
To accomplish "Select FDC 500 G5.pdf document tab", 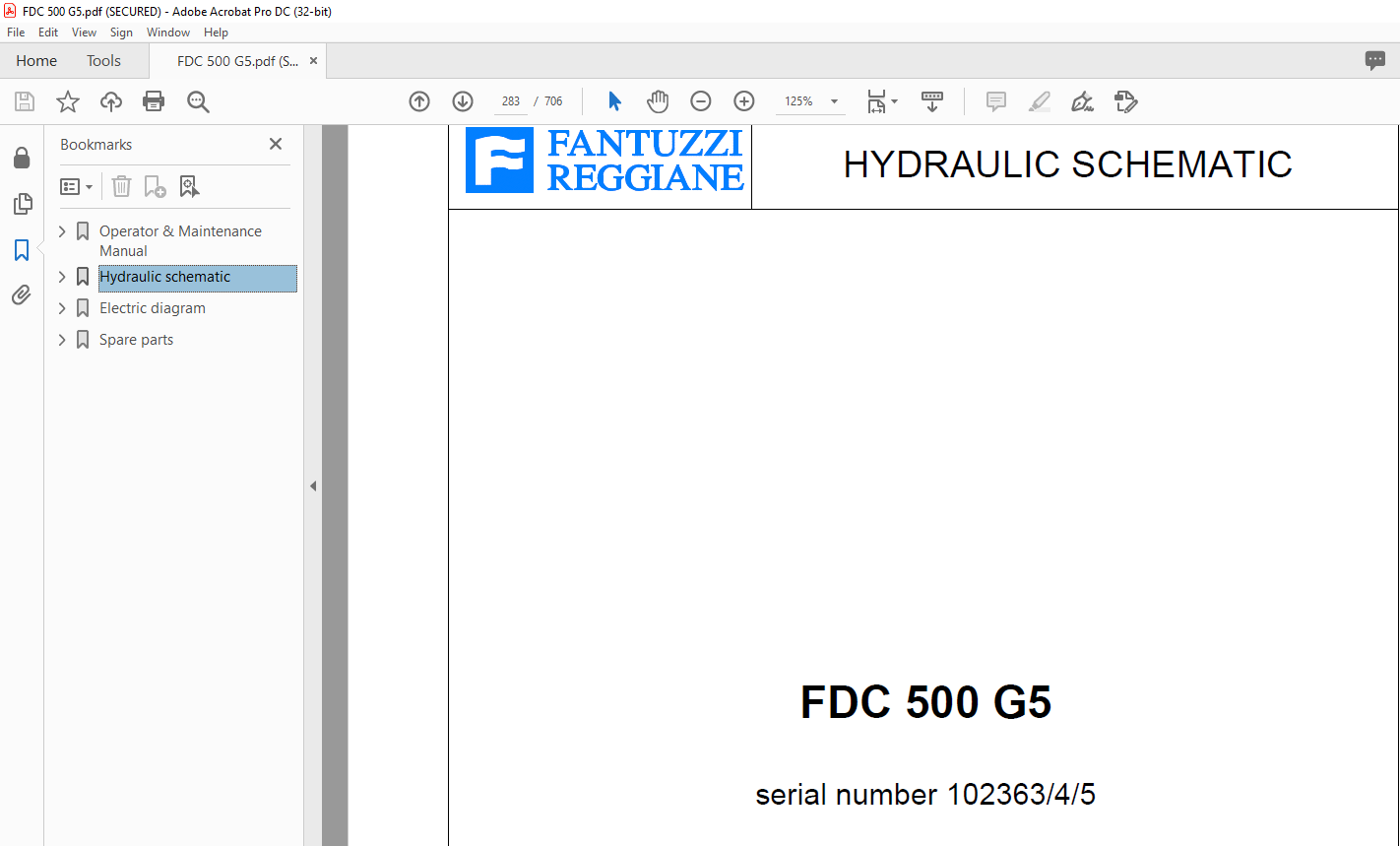I will 237,61.
